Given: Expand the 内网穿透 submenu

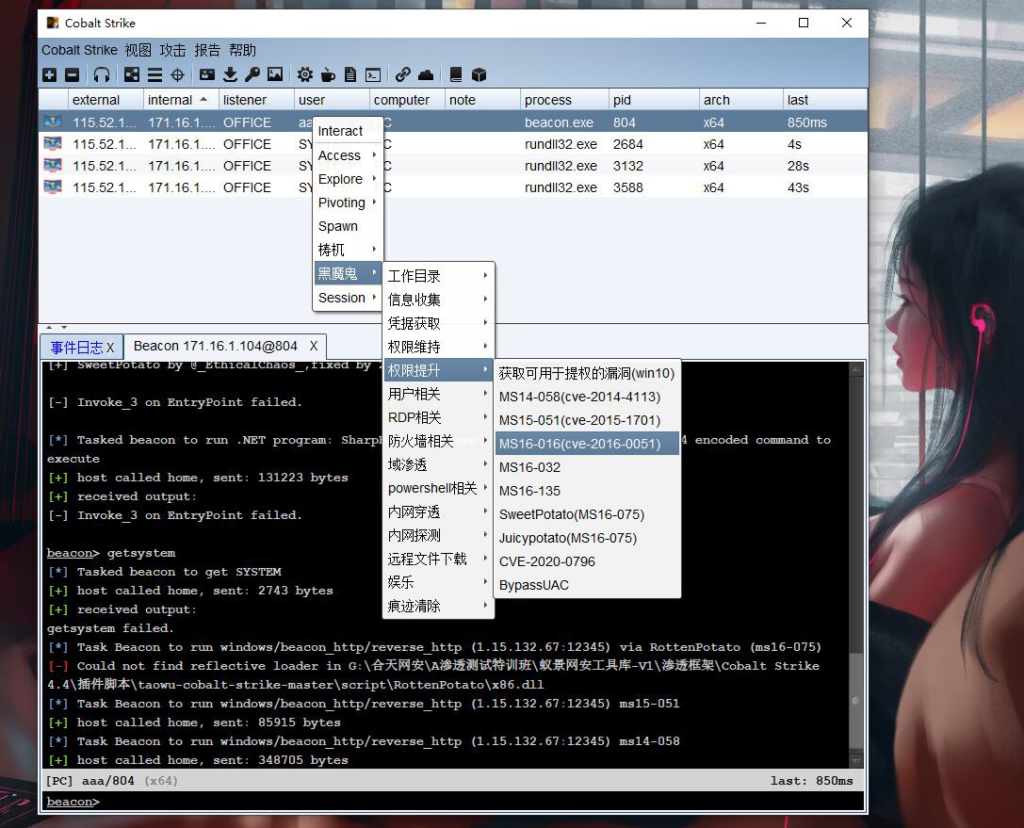Looking at the screenshot, I should click(438, 511).
